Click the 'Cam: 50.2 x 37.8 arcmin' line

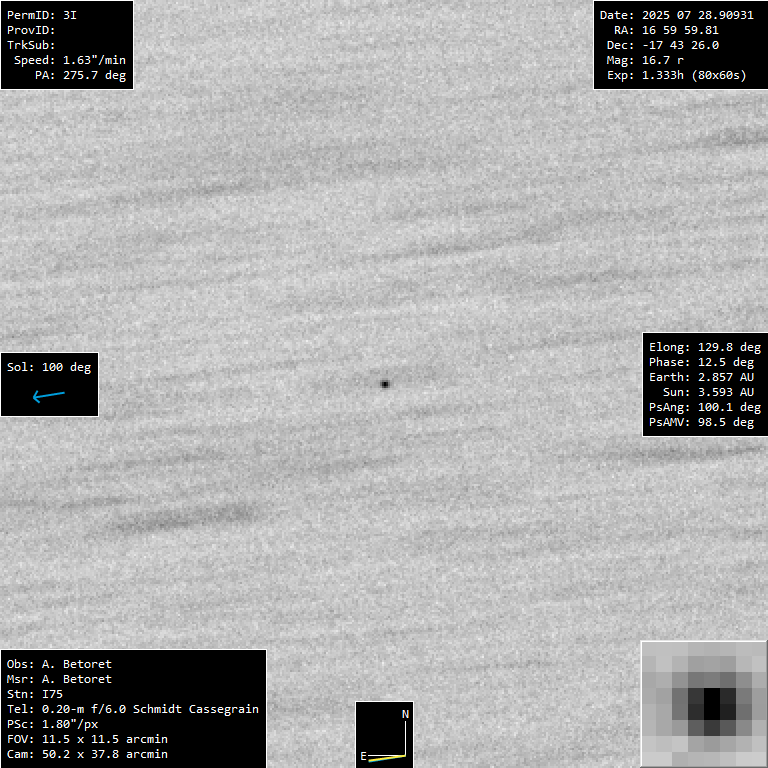pos(87,754)
